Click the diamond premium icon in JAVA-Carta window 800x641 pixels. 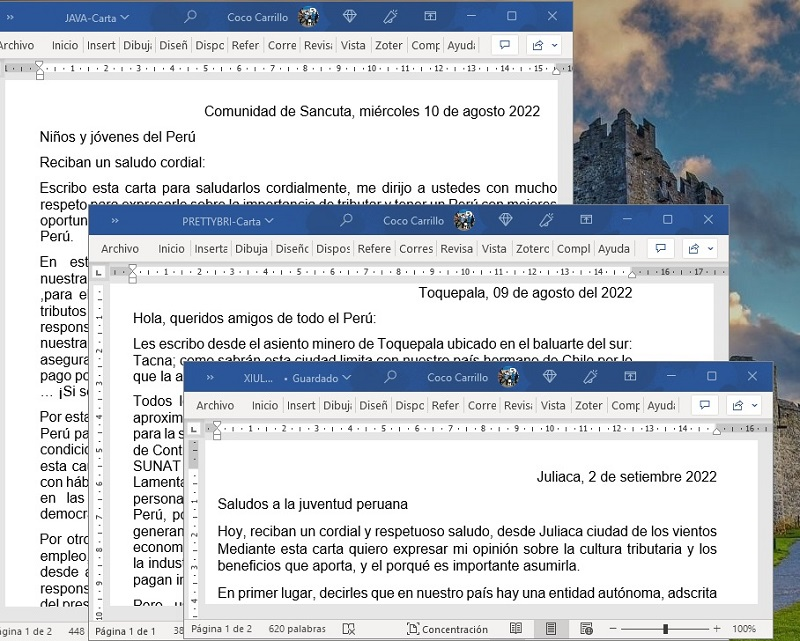pyautogui.click(x=349, y=17)
